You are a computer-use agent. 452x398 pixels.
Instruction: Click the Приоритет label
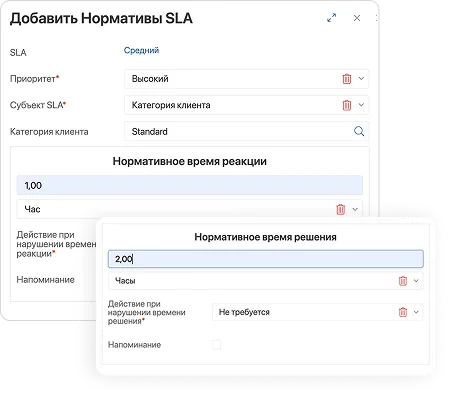(34, 79)
